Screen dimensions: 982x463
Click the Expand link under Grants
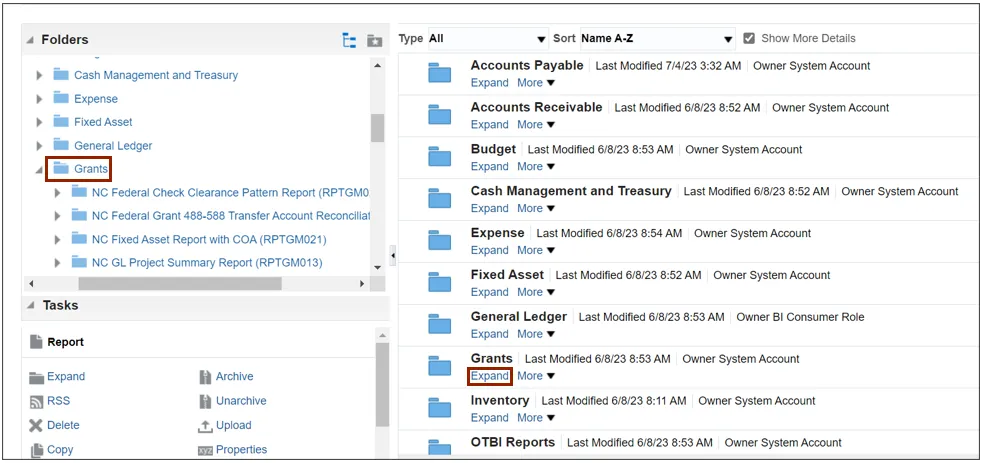[490, 376]
